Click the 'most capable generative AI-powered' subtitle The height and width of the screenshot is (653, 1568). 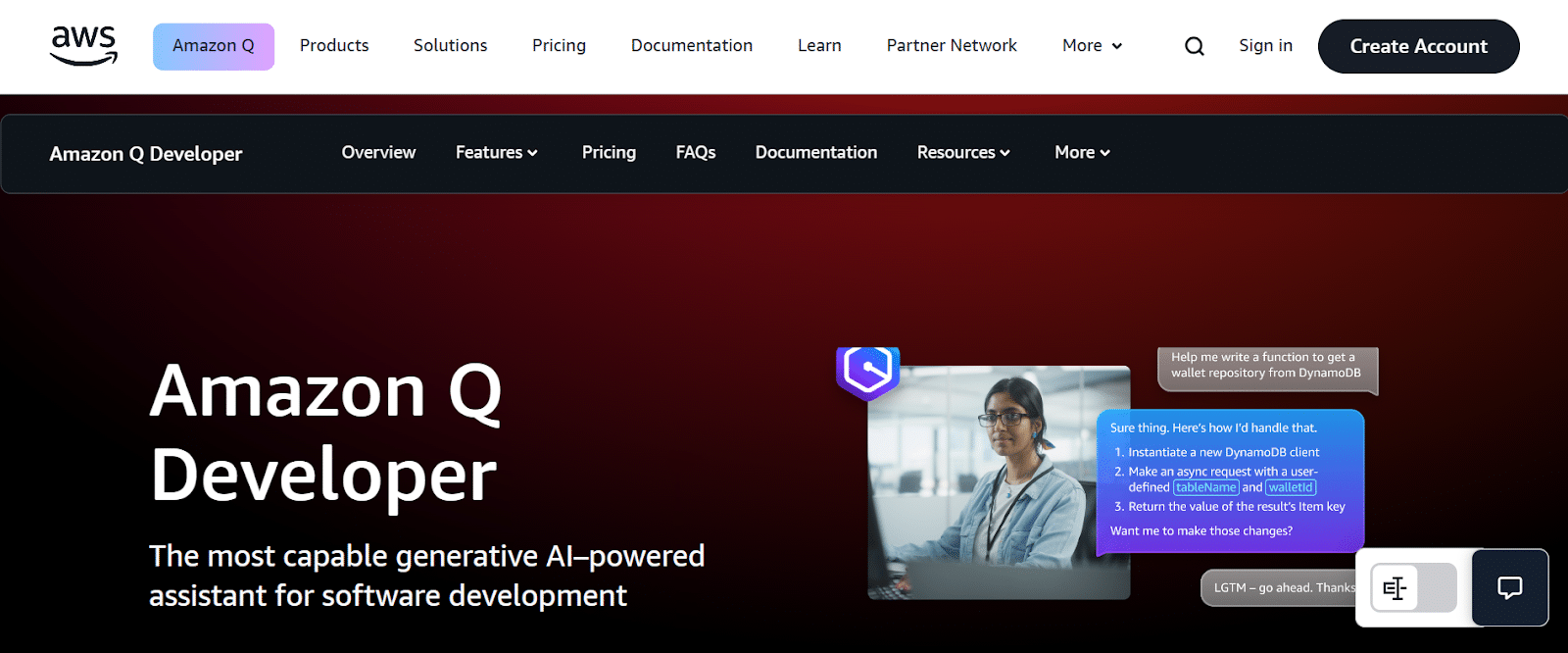tap(427, 577)
